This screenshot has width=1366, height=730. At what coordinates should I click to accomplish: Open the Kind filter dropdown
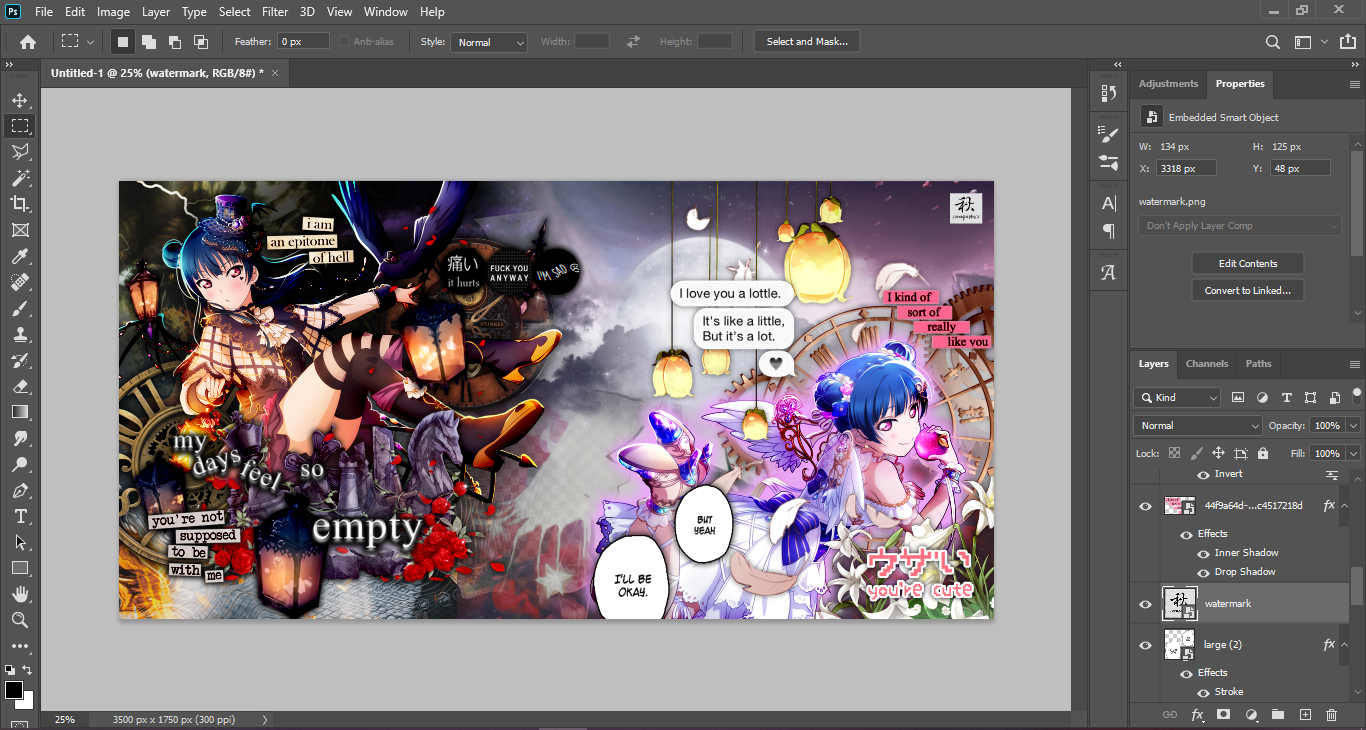pos(1177,397)
